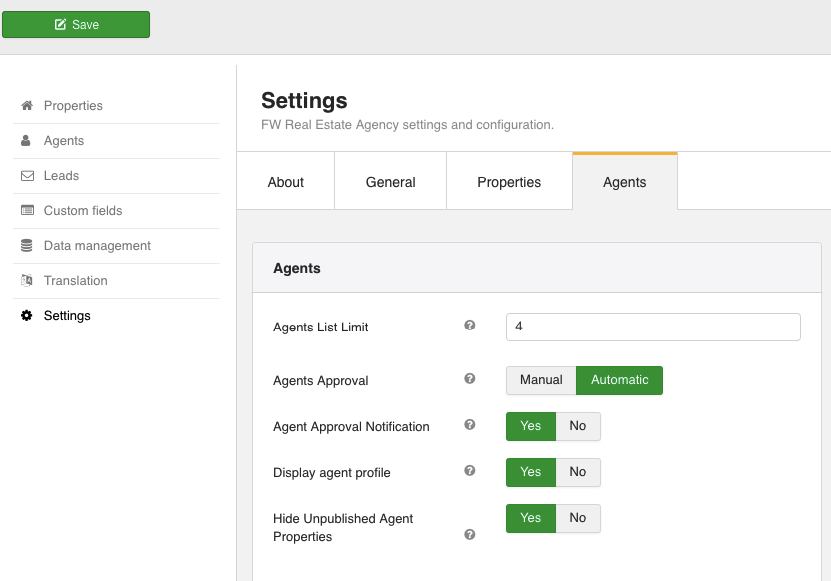Open the Properties settings tab

509,182
